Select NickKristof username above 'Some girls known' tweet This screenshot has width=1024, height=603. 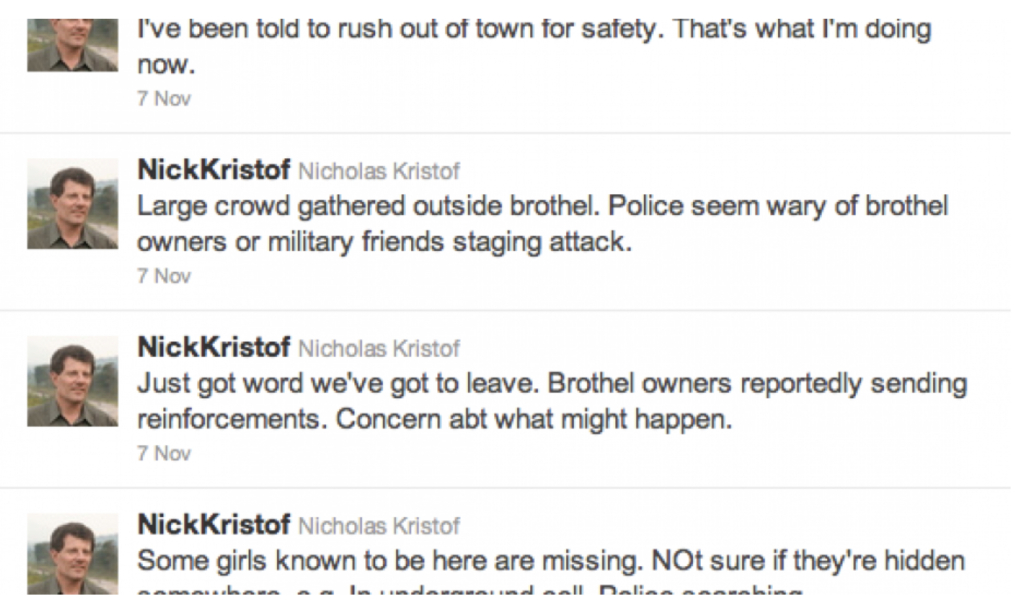213,525
